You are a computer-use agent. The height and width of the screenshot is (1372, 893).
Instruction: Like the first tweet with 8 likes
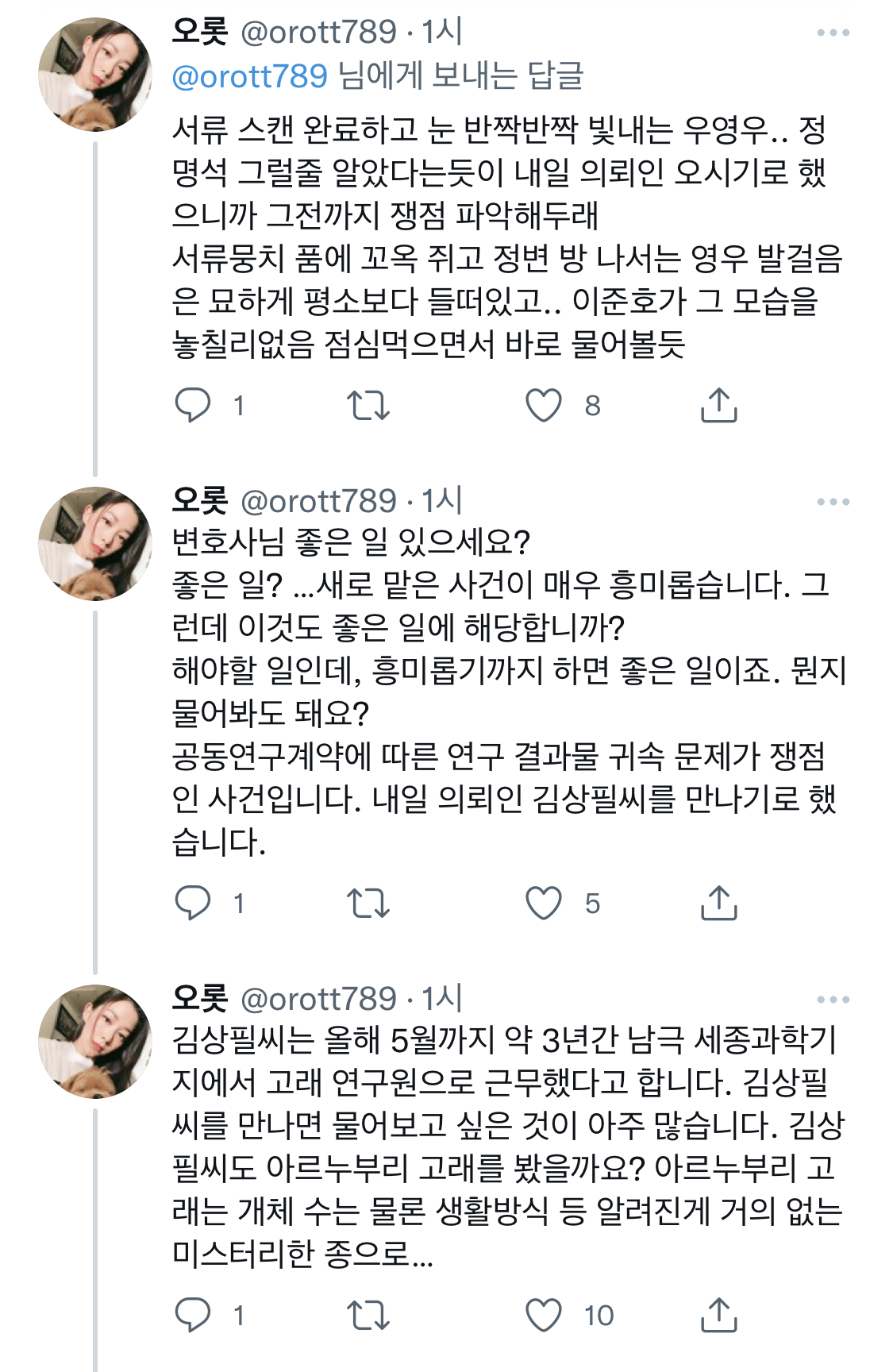(x=544, y=407)
